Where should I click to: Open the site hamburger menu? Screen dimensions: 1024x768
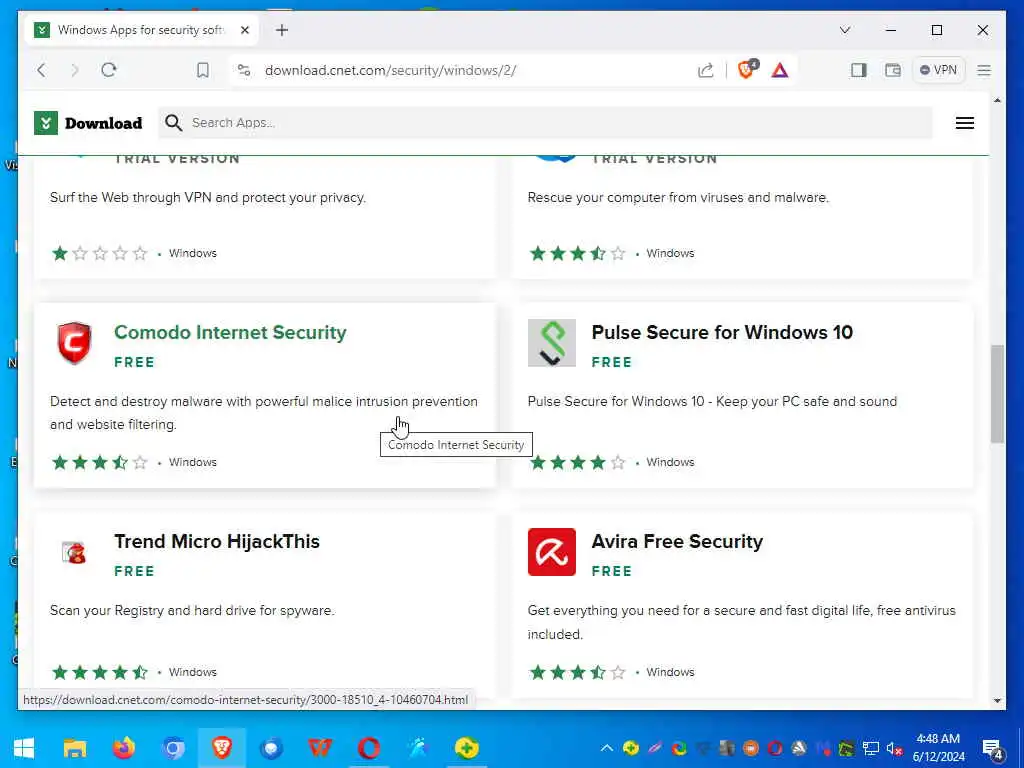tap(965, 123)
